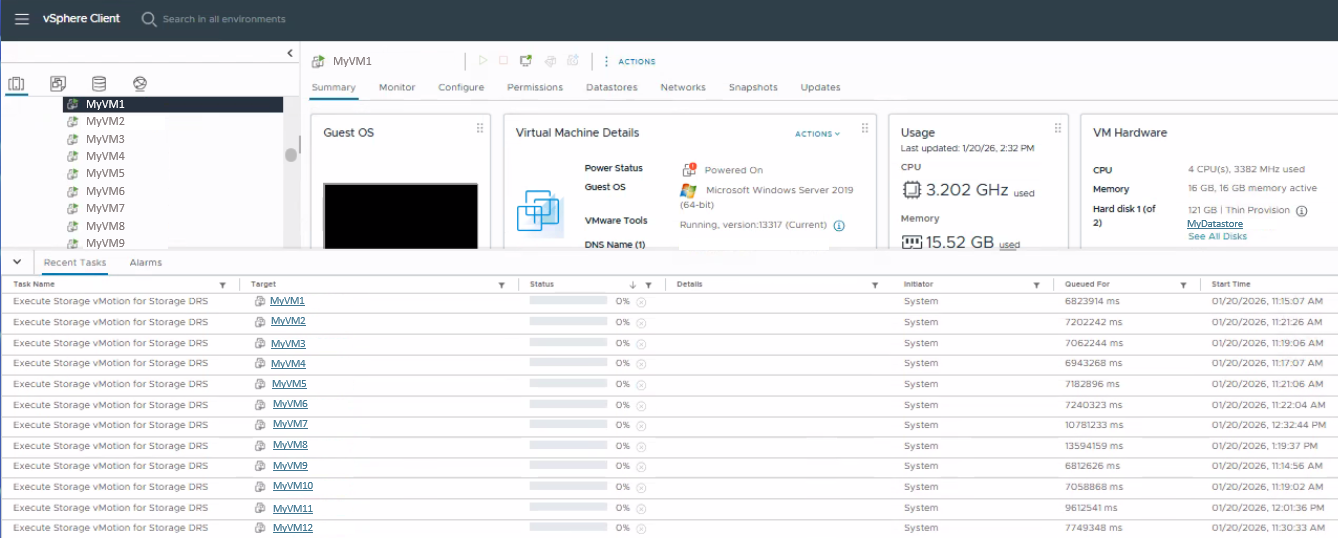
Task: Click VMware Tools version info icon
Action: point(839,226)
